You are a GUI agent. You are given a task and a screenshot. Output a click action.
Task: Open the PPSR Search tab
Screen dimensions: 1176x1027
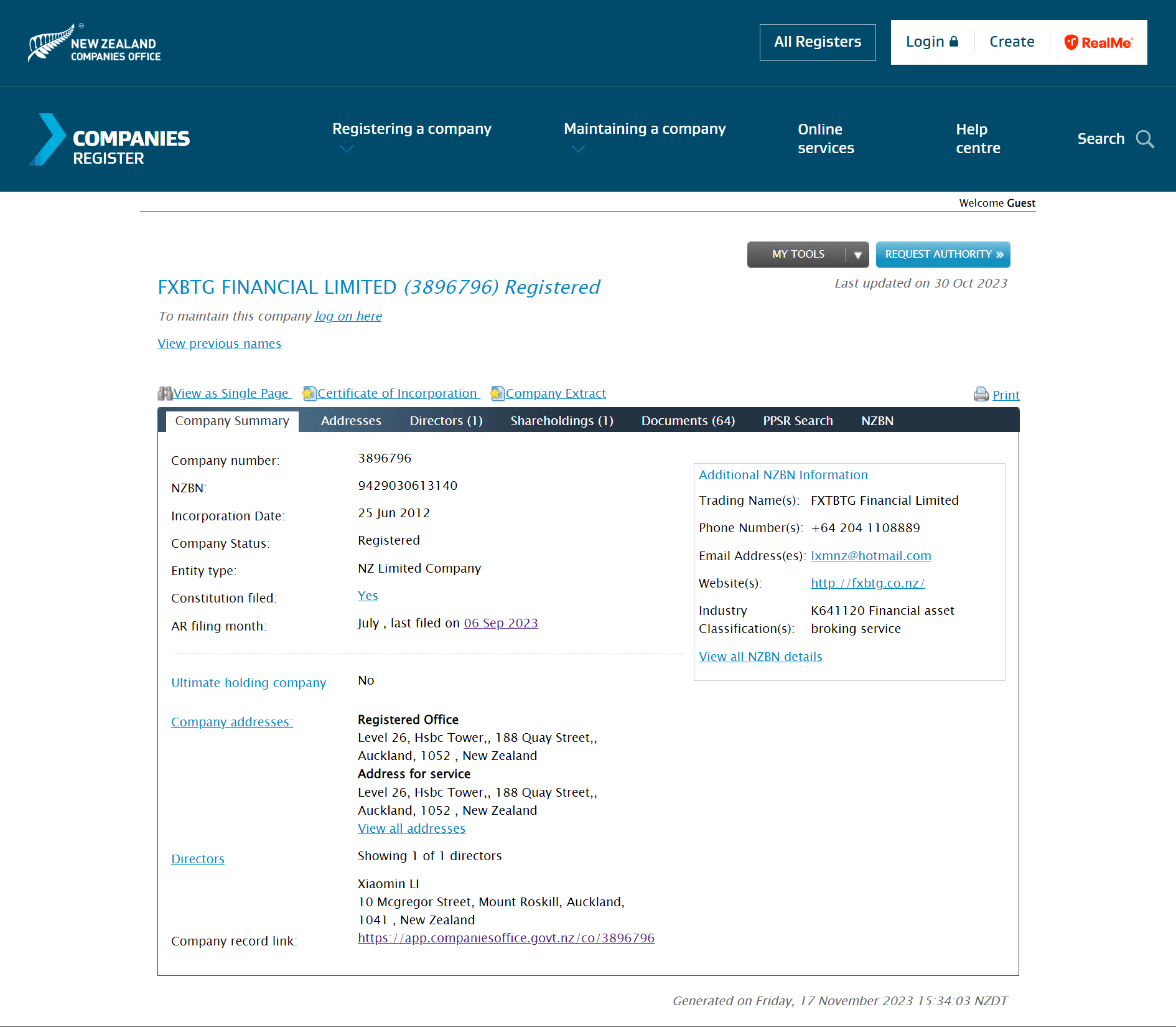point(798,421)
